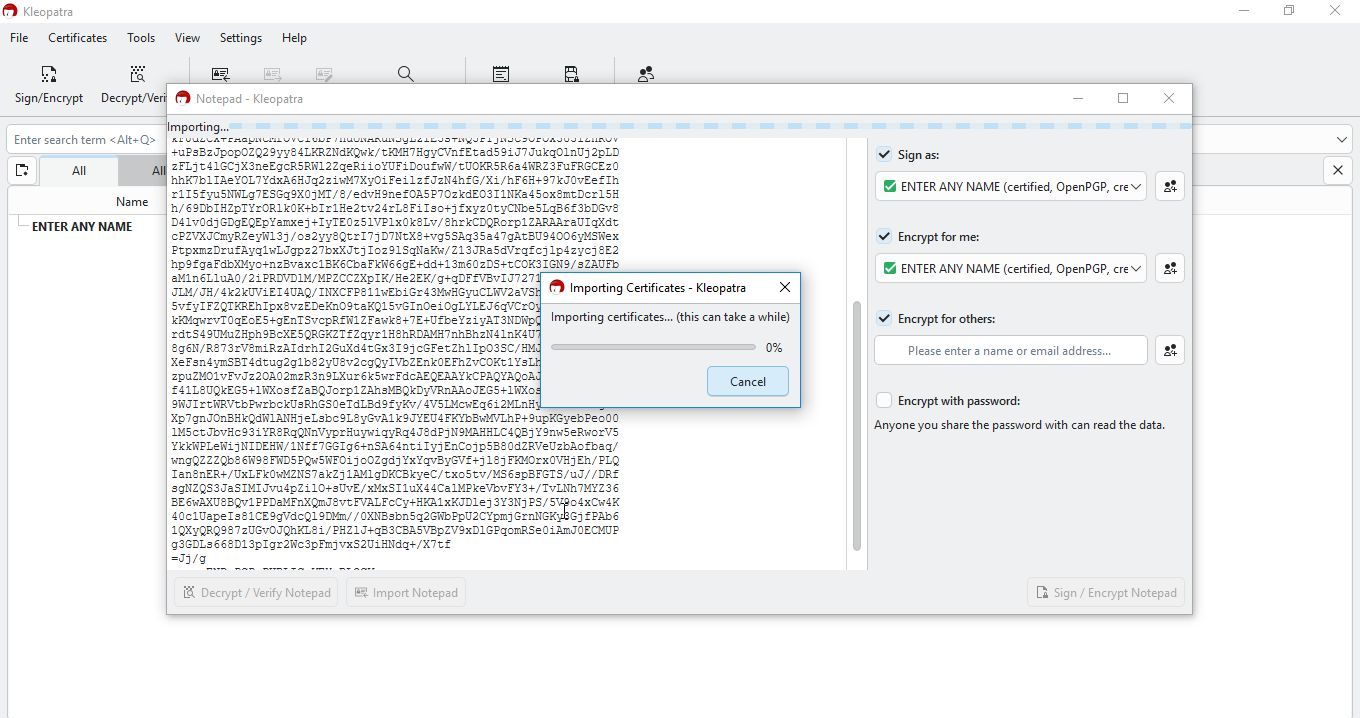Click the Name column header

[x=132, y=202]
